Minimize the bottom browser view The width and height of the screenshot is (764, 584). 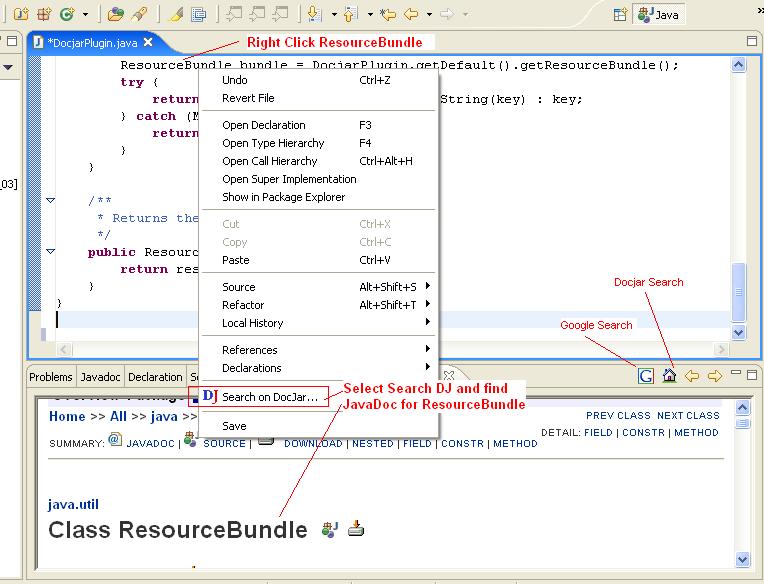[736, 373]
